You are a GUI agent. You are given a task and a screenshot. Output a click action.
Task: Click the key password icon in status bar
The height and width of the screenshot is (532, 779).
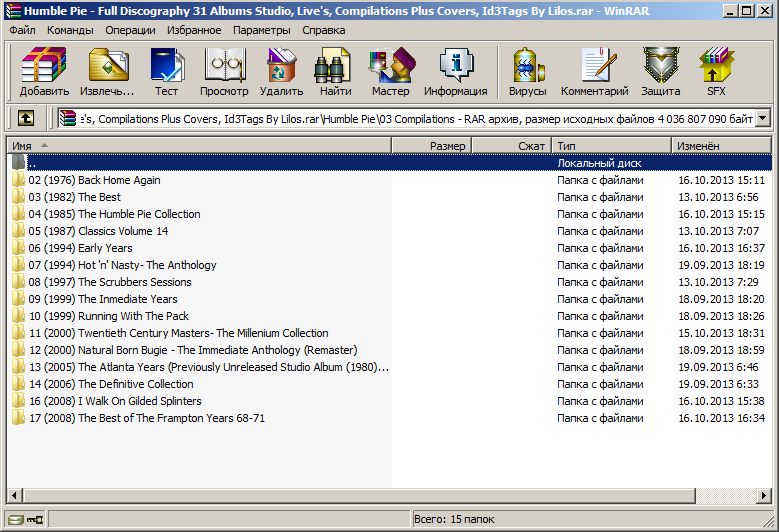click(35, 520)
